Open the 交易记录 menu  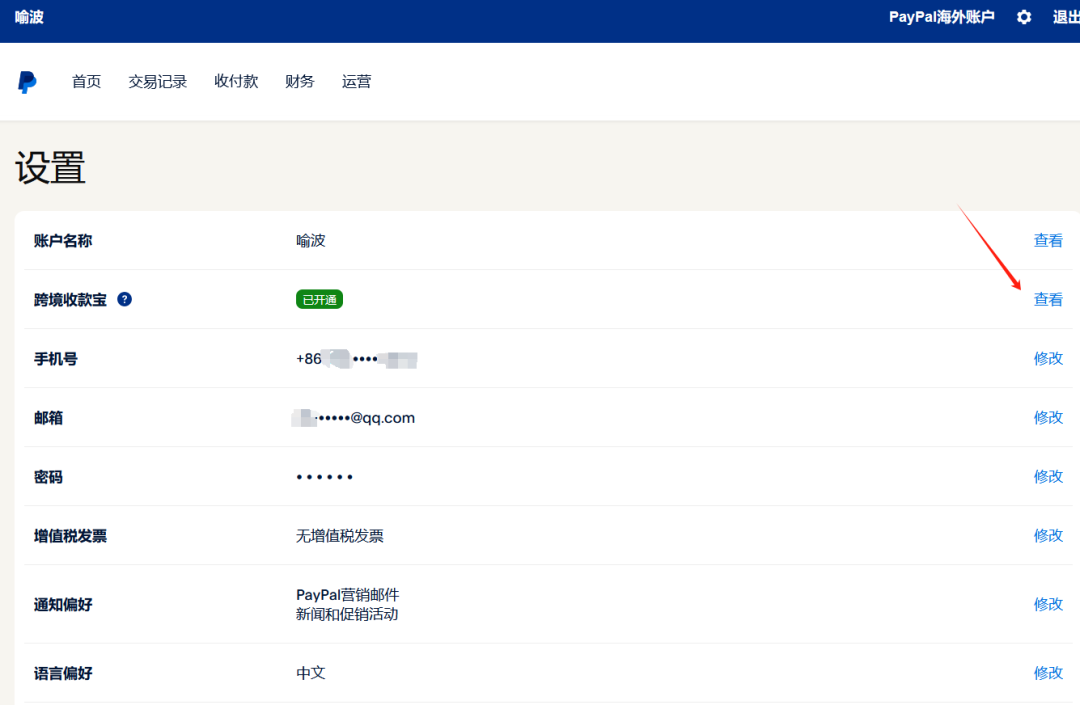point(158,82)
